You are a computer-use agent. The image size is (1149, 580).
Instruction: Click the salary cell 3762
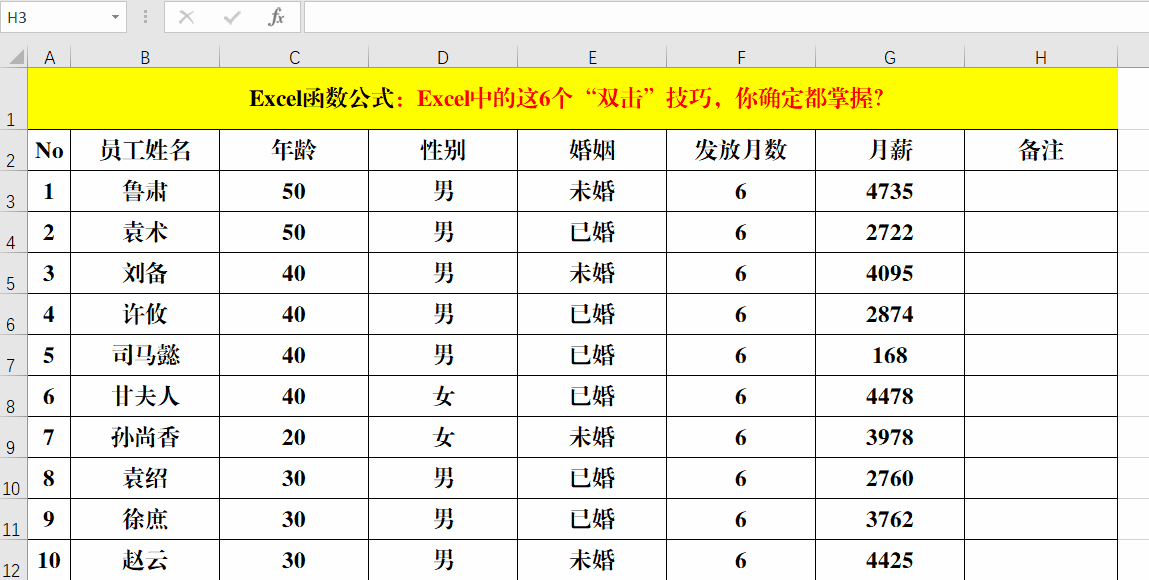click(890, 520)
